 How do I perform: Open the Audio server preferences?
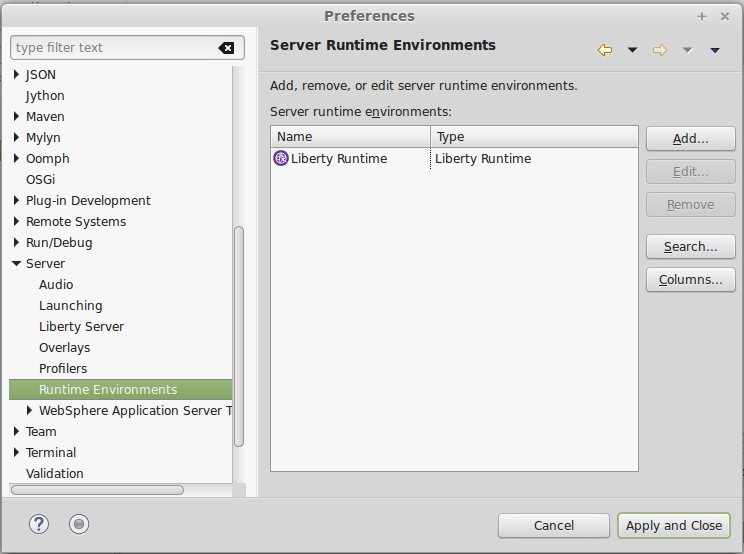coord(56,285)
